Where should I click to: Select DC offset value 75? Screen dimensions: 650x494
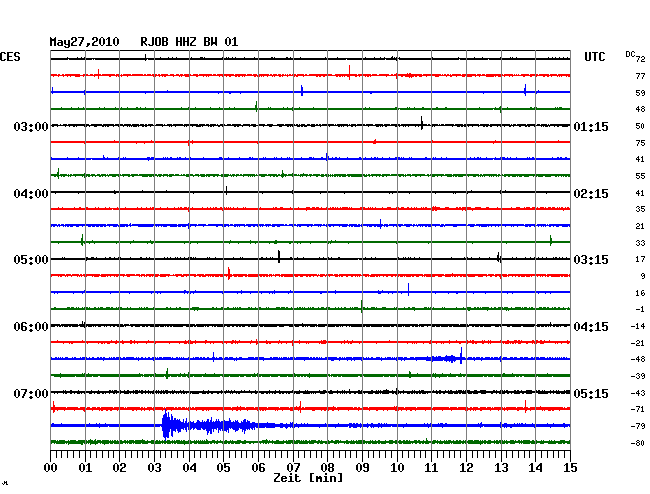tap(640, 143)
